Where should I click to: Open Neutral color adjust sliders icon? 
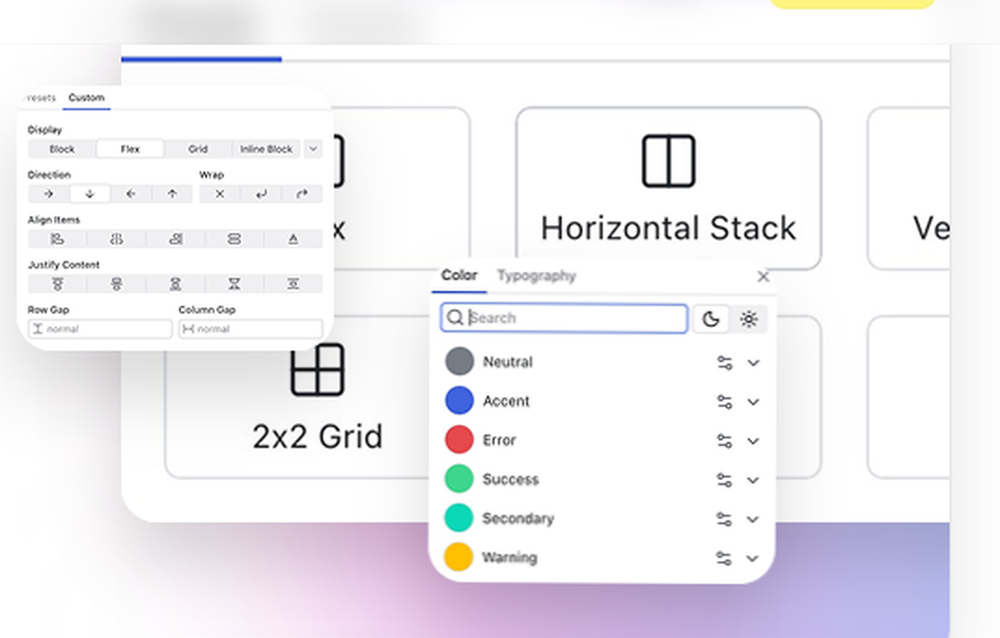coord(724,363)
